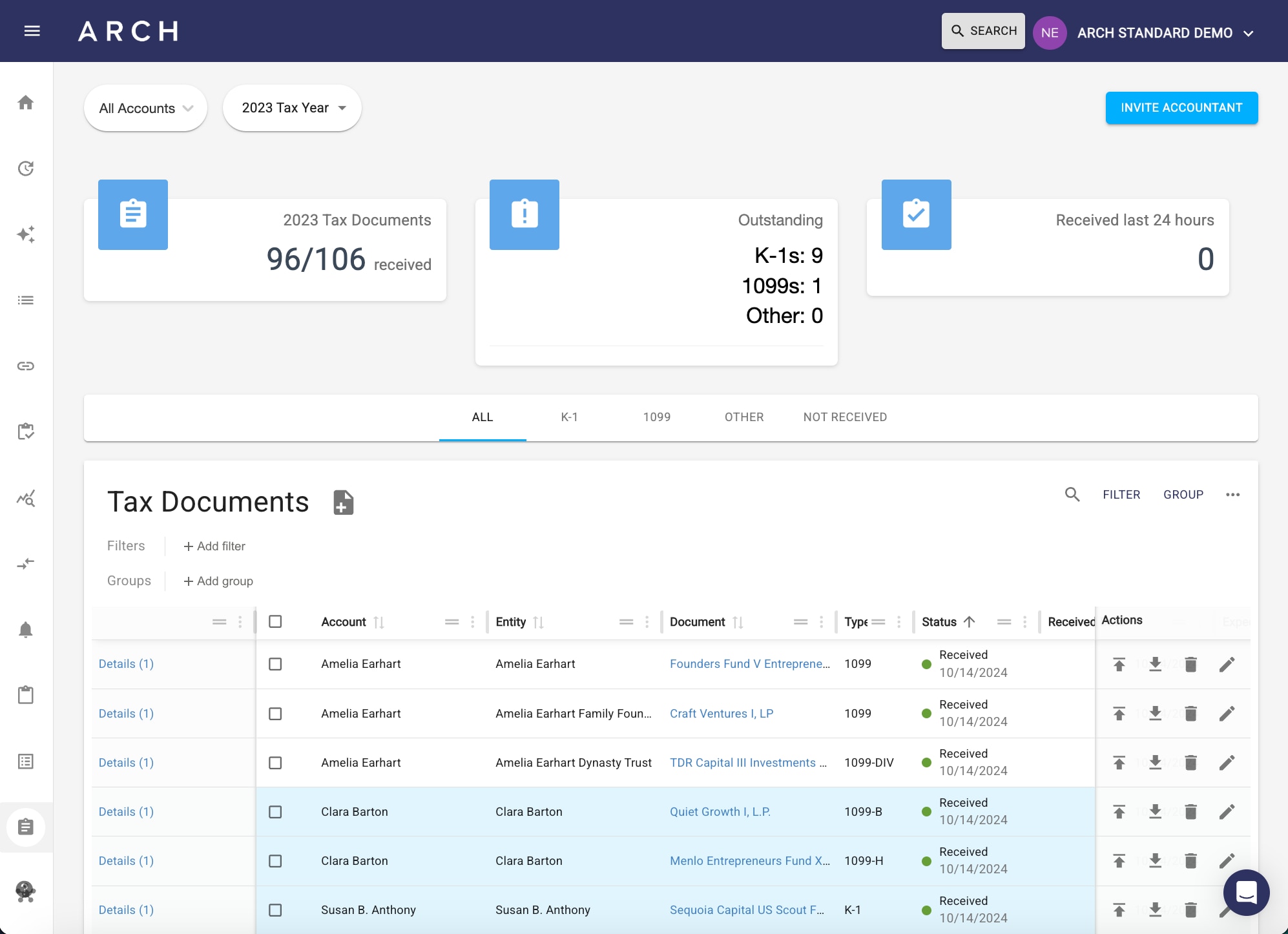Click the home icon in sidebar
Viewport: 1288px width, 934px height.
(x=26, y=103)
